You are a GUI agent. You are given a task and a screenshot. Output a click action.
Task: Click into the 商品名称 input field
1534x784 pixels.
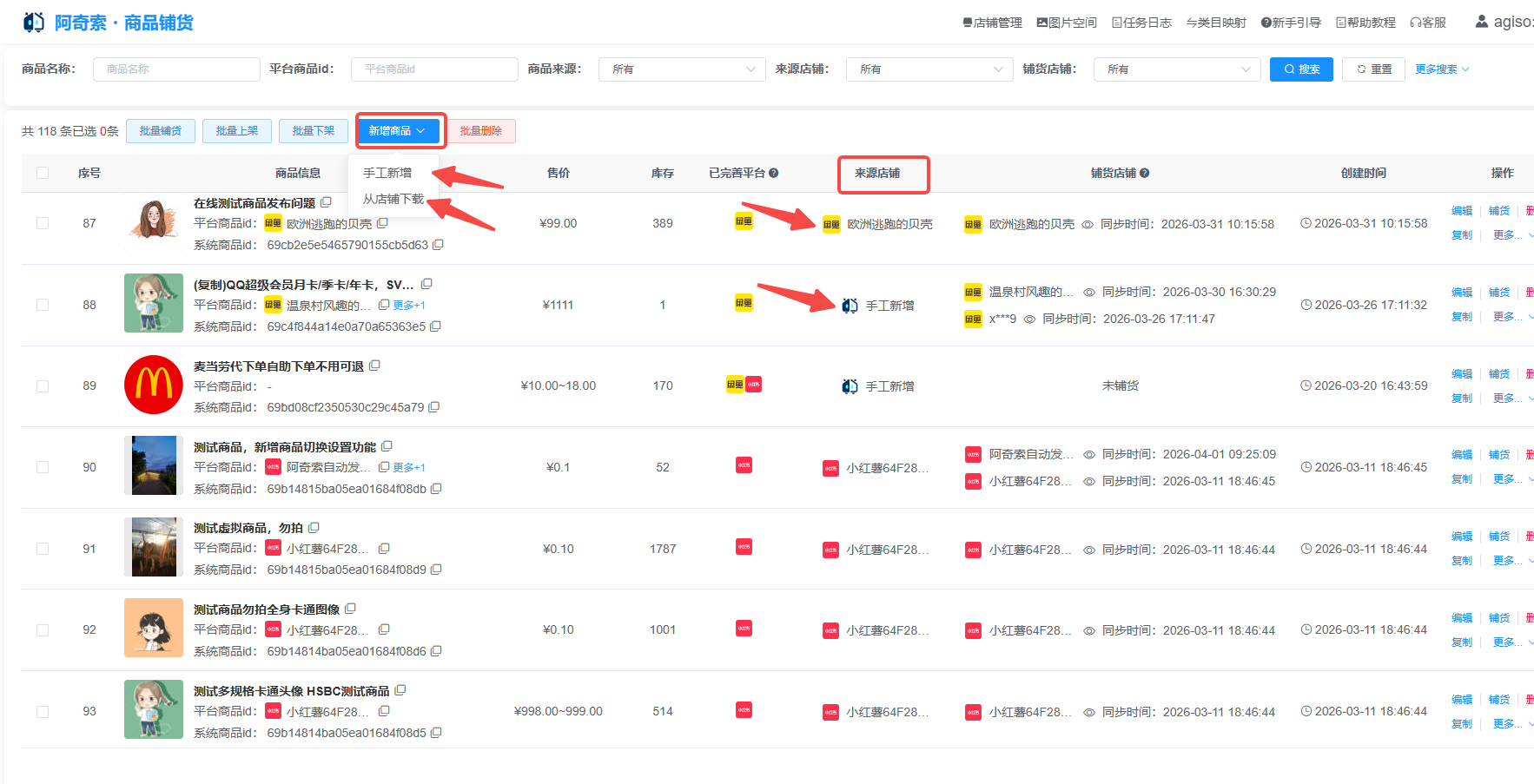pos(176,69)
